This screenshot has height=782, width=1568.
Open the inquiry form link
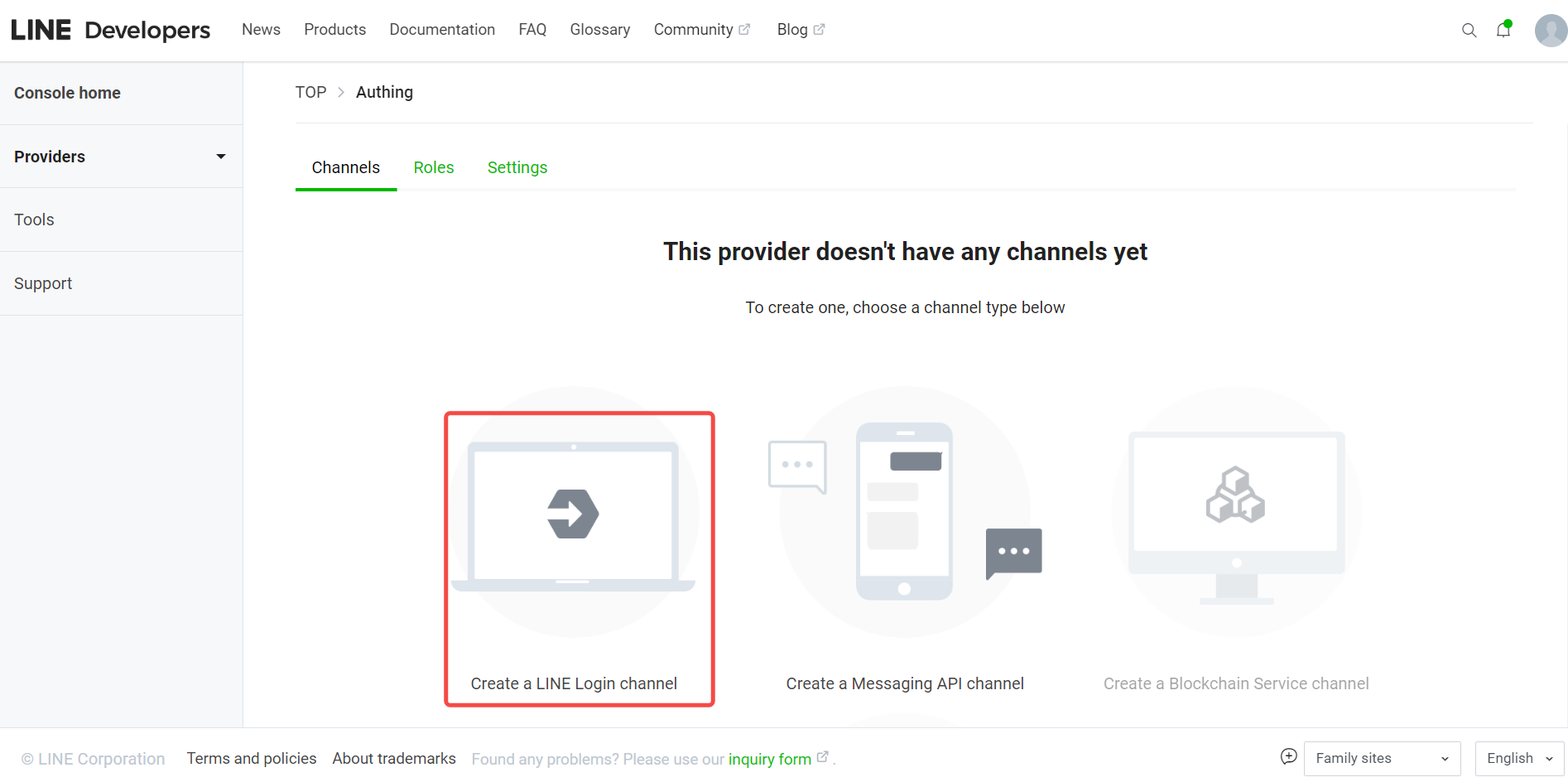[769, 760]
